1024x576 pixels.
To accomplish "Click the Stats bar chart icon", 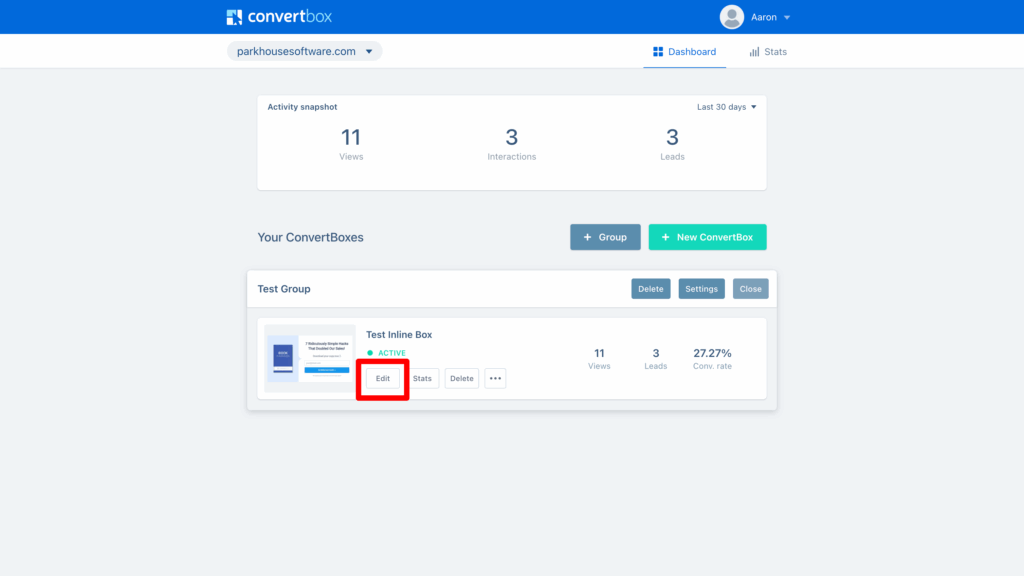I will pos(754,52).
